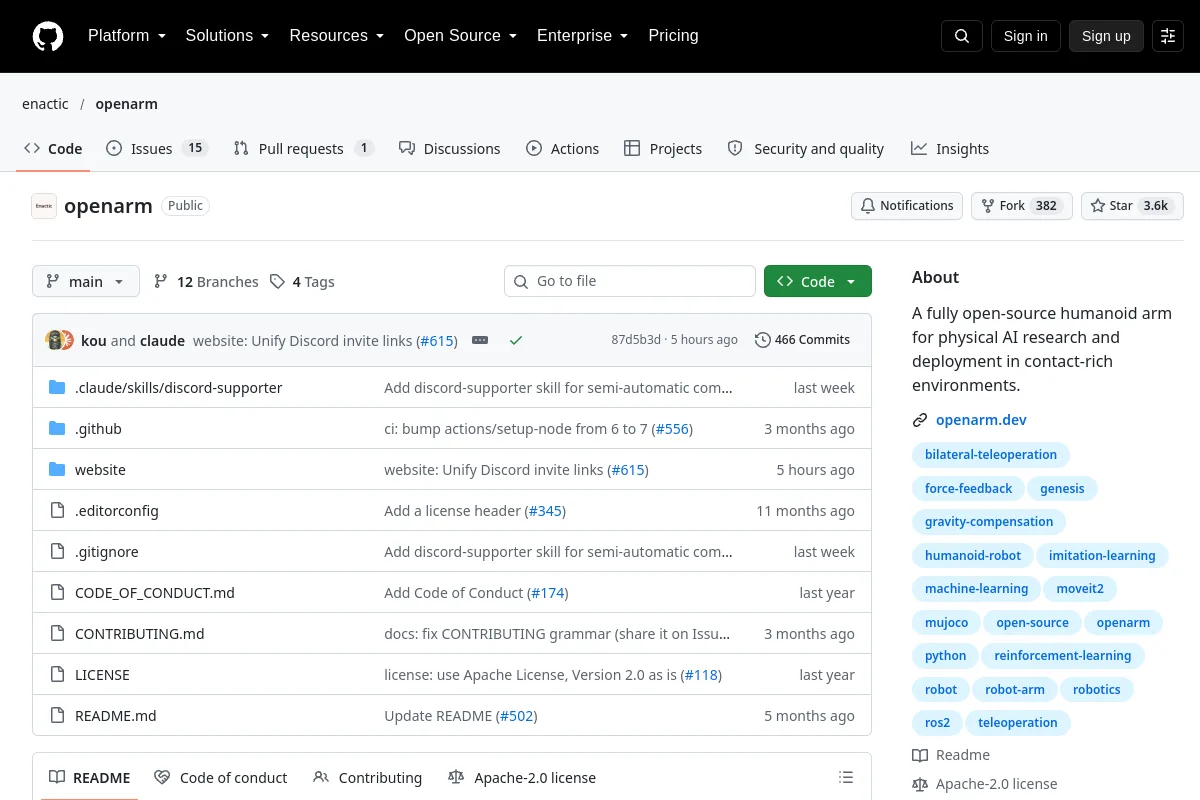The width and height of the screenshot is (1200, 800).
Task: Click the mujoco topic tag
Action: [x=946, y=623]
